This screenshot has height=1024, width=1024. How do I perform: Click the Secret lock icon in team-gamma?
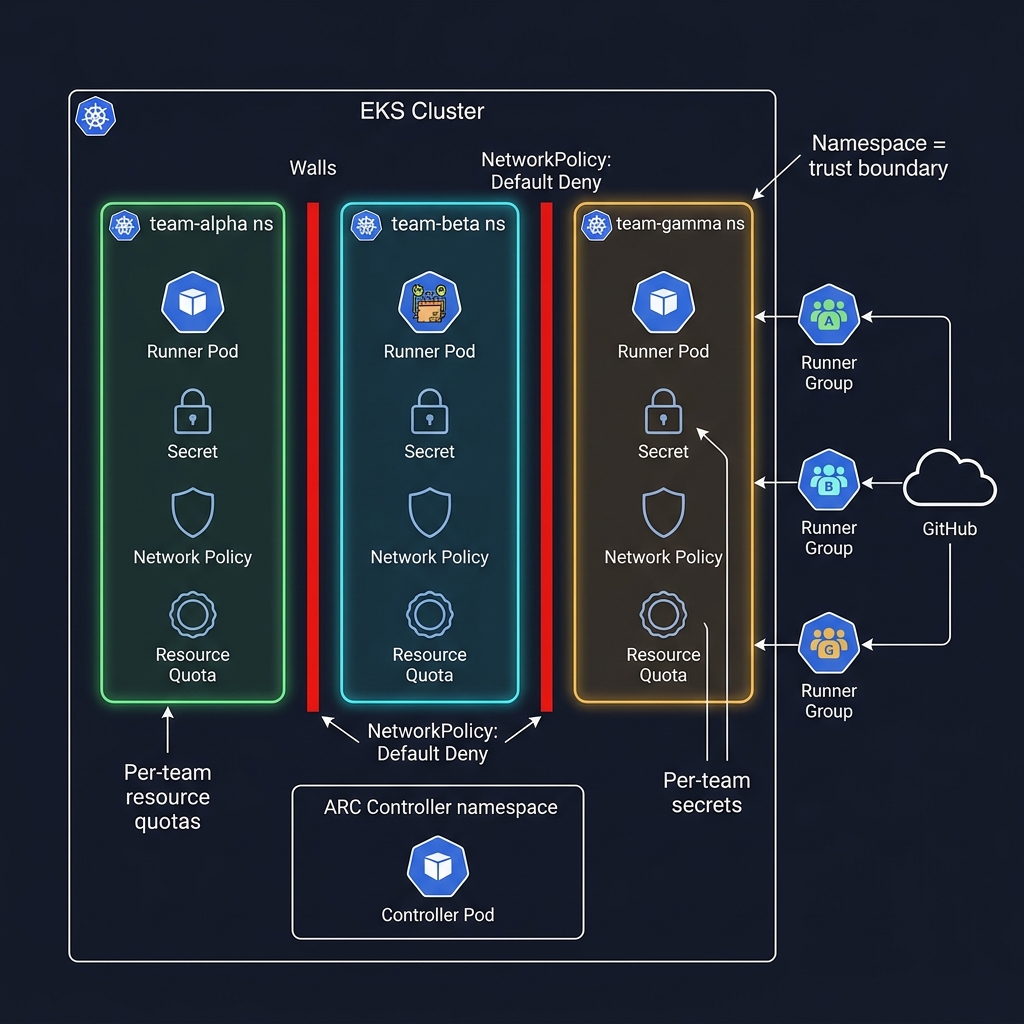pyautogui.click(x=664, y=411)
